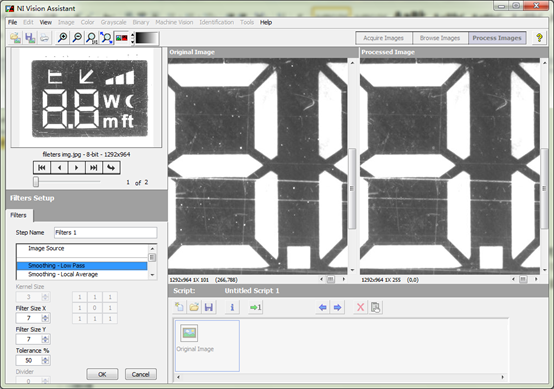554x389 pixels.
Task: Click the Step Name input field
Action: 105,232
